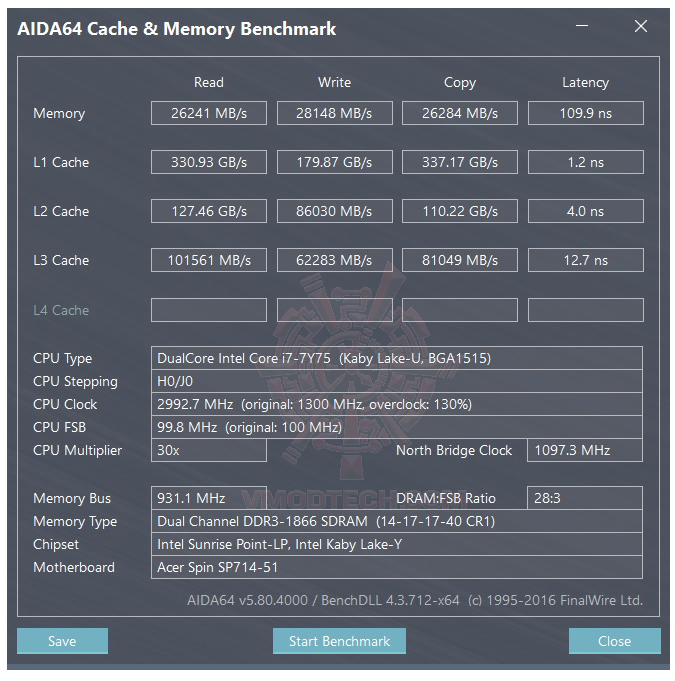The height and width of the screenshot is (681, 675).
Task: Select L2 Cache Copy 110.22 GB/s
Action: 460,211
